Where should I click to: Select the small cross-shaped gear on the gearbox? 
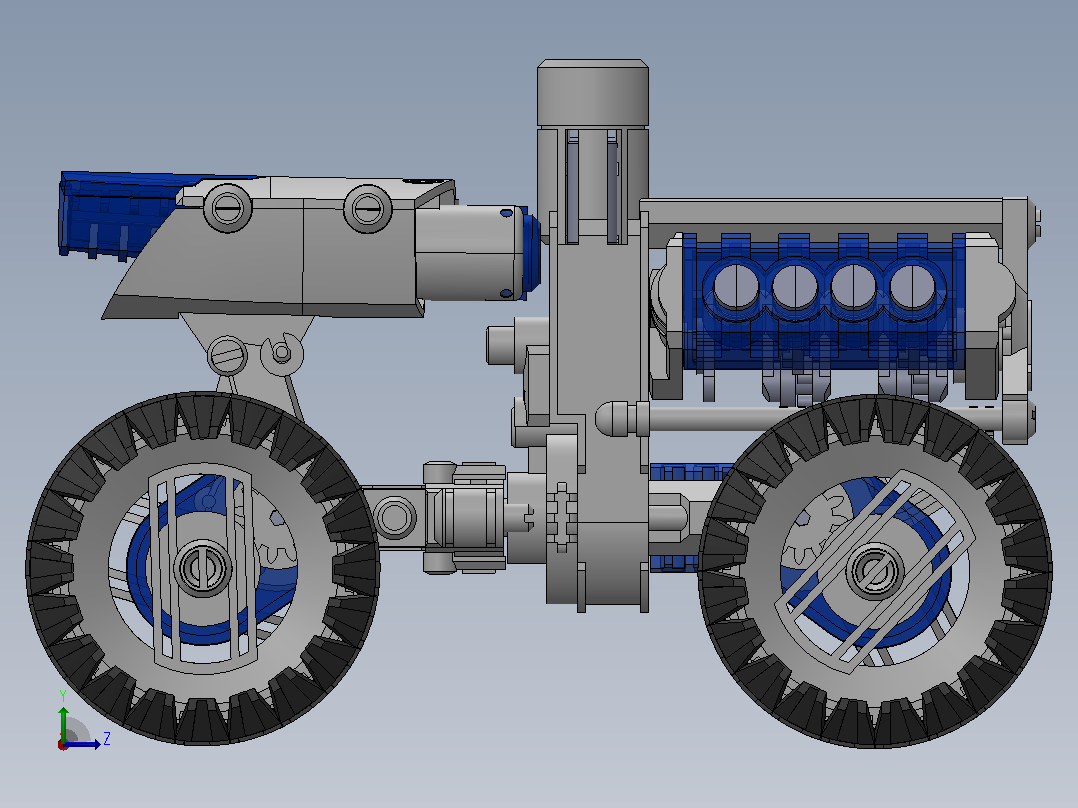click(562, 516)
